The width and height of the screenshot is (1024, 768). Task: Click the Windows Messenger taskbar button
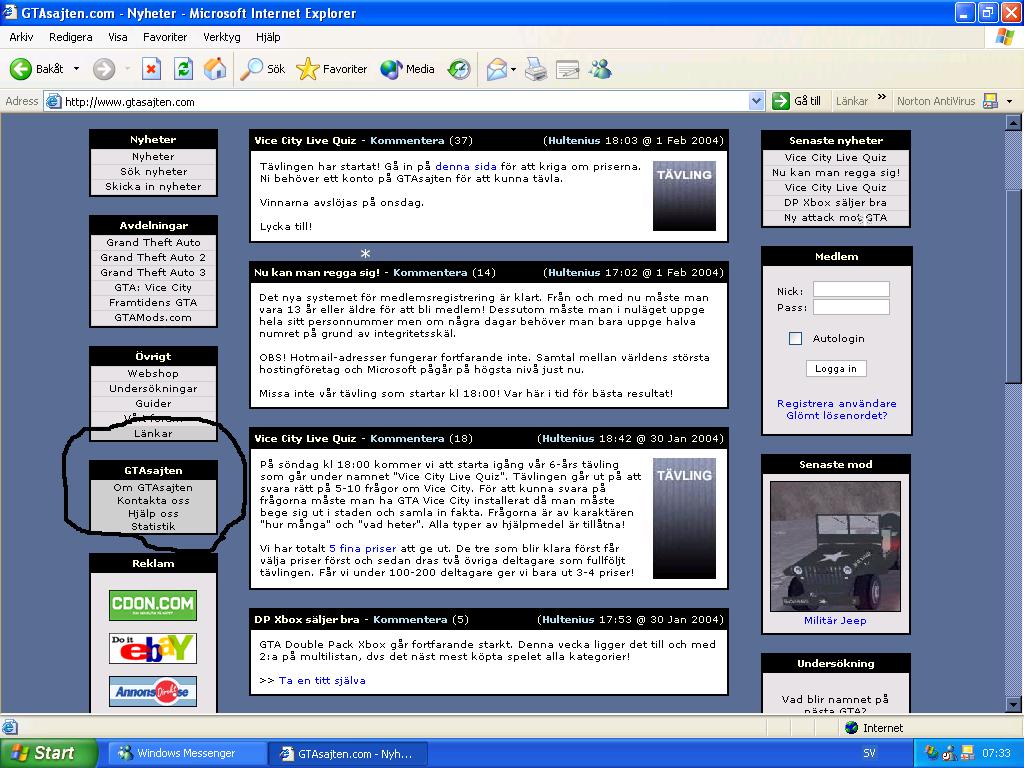click(x=186, y=753)
